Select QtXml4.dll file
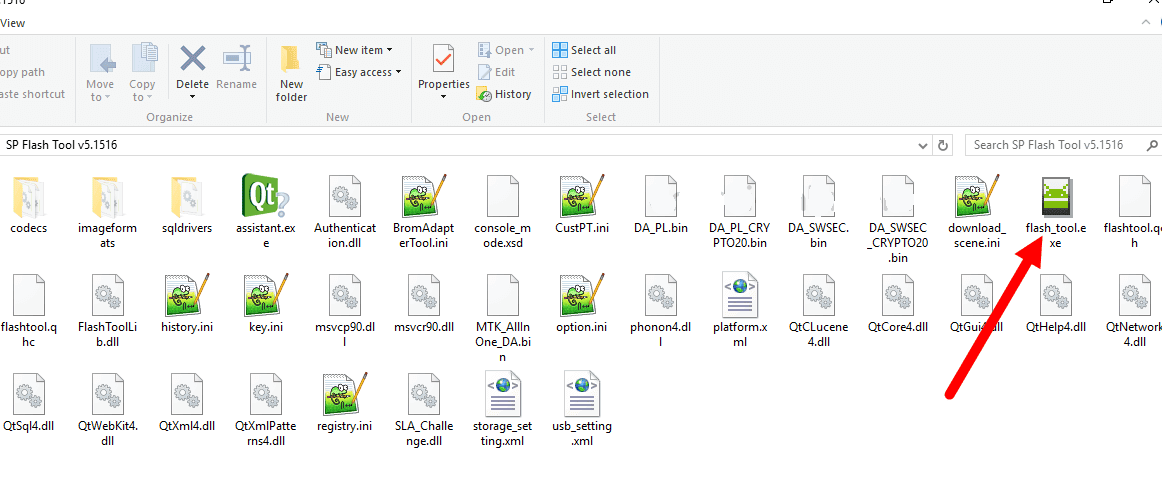Screen dimensions: 1162x486 187,403
